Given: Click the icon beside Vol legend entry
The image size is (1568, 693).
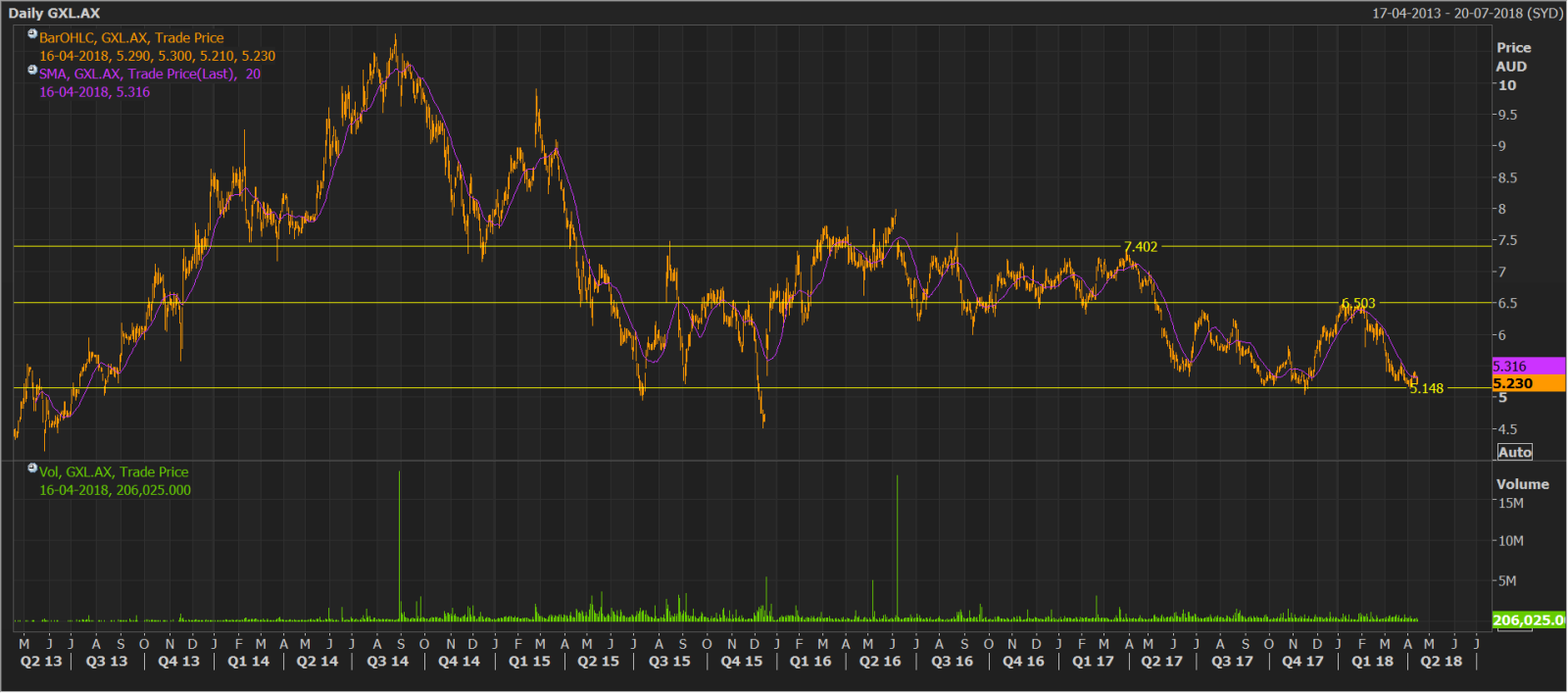Looking at the screenshot, I should 32,469.
